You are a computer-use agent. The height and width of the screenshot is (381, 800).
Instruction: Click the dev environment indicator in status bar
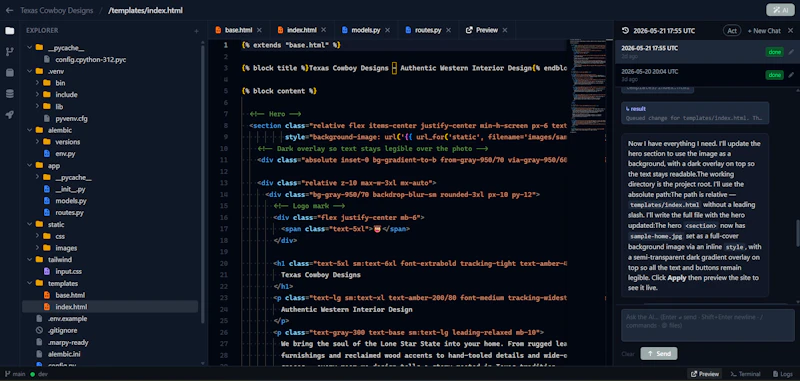pyautogui.click(x=39, y=374)
